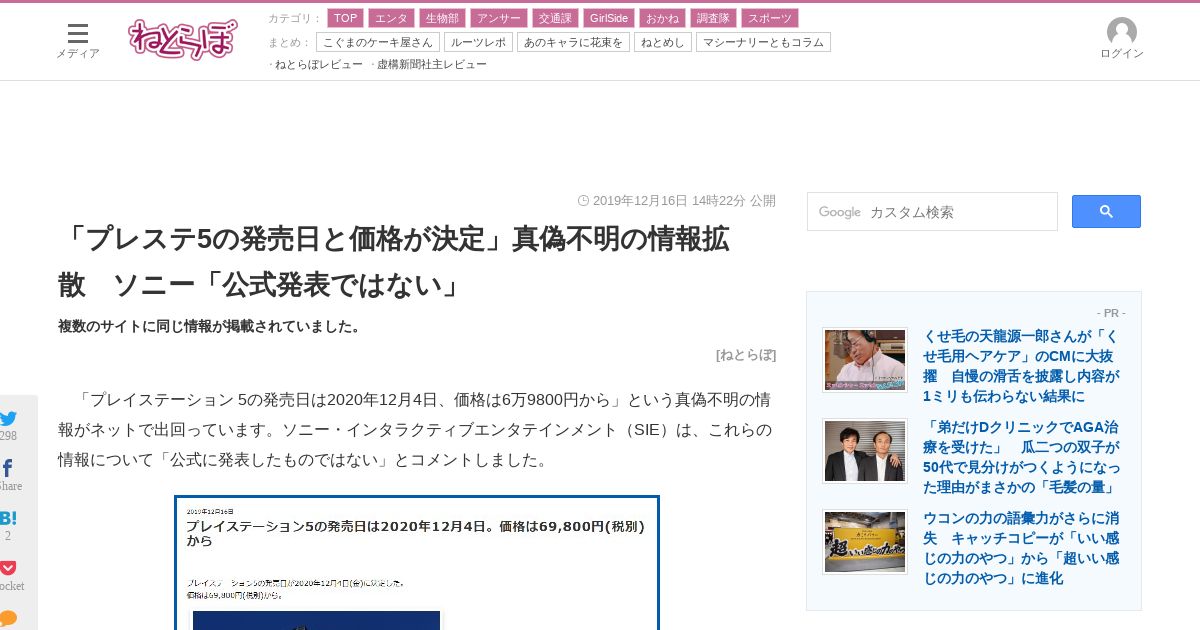
Task: Select the TOP category tab
Action: 345,18
